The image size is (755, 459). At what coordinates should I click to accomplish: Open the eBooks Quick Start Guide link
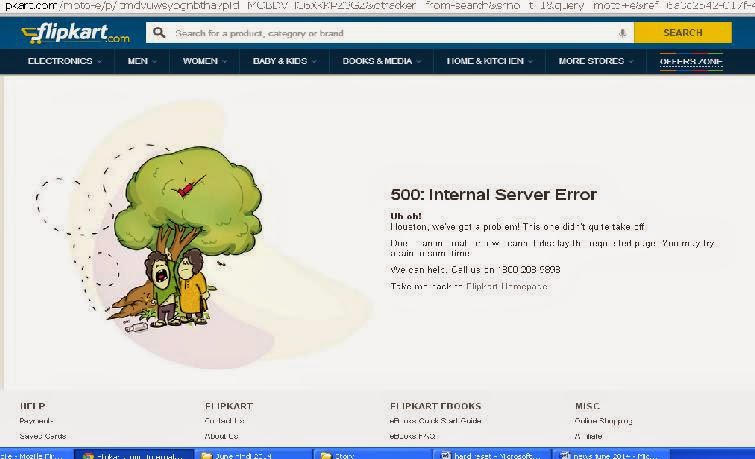[x=436, y=420]
